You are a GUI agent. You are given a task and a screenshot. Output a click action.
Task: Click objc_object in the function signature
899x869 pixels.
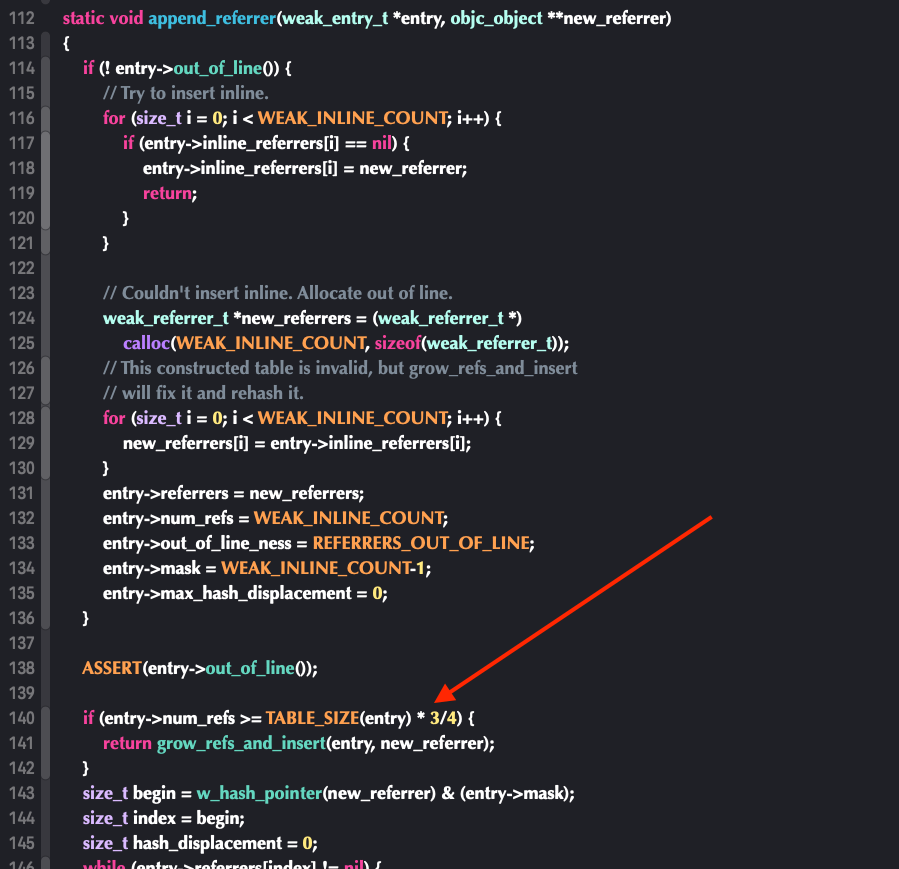pyautogui.click(x=497, y=18)
